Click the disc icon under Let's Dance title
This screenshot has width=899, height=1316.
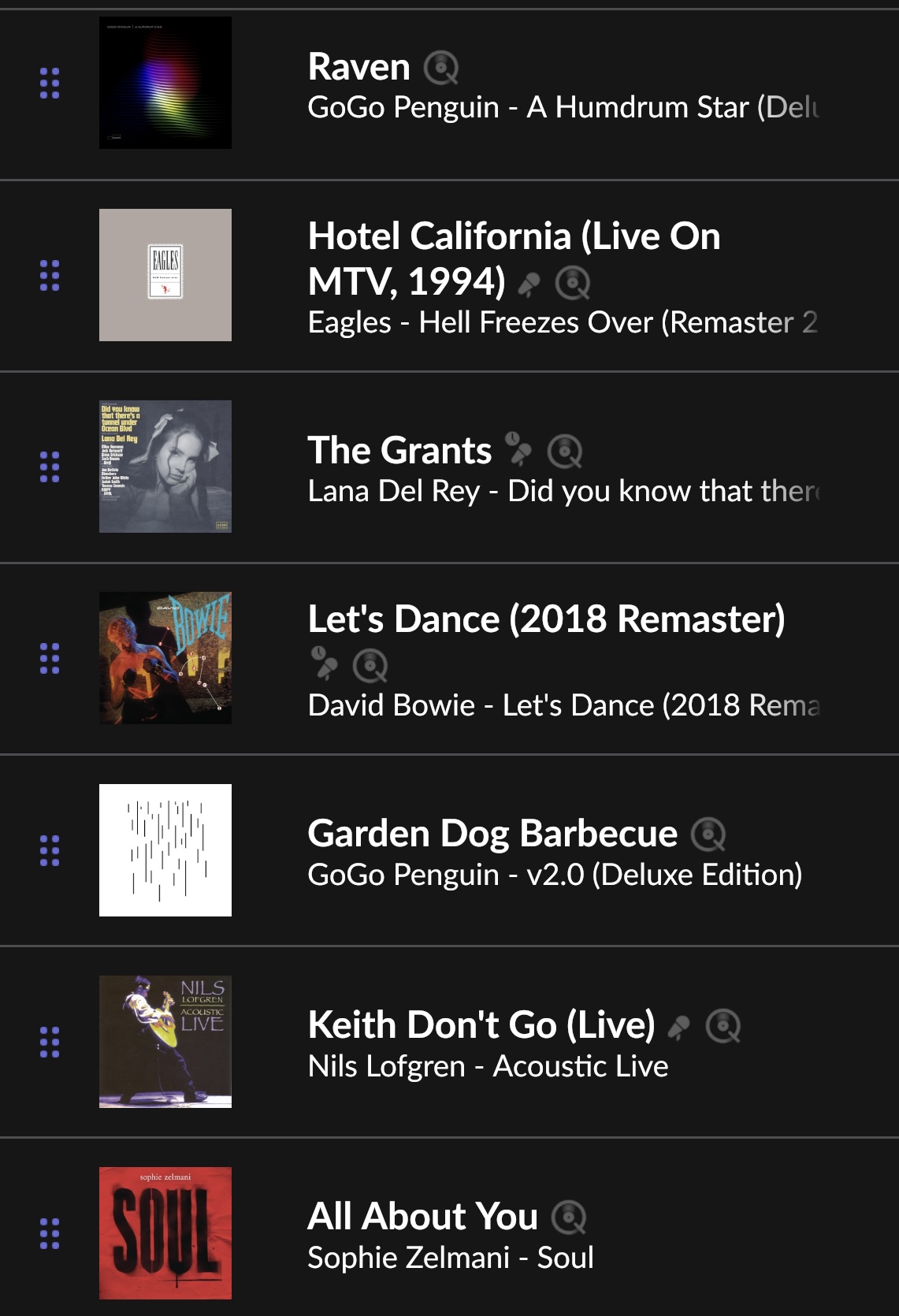[x=370, y=666]
